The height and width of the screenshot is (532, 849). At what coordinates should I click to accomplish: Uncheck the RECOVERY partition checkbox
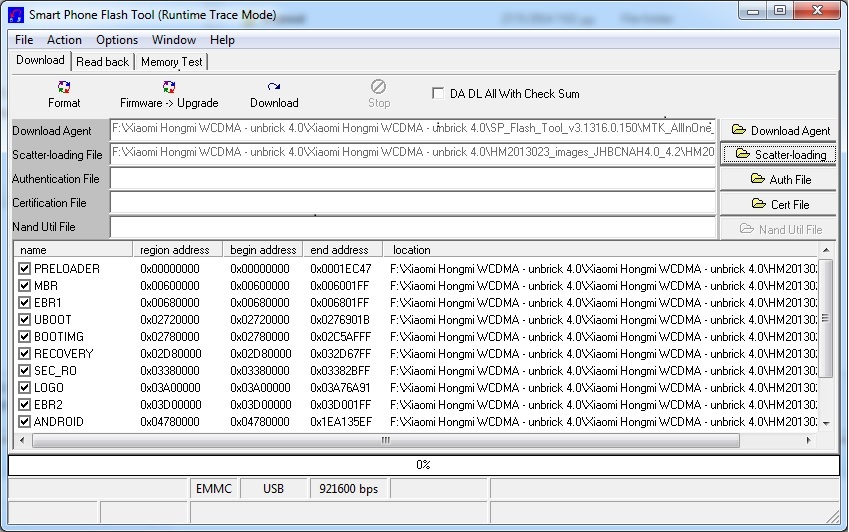coord(25,354)
